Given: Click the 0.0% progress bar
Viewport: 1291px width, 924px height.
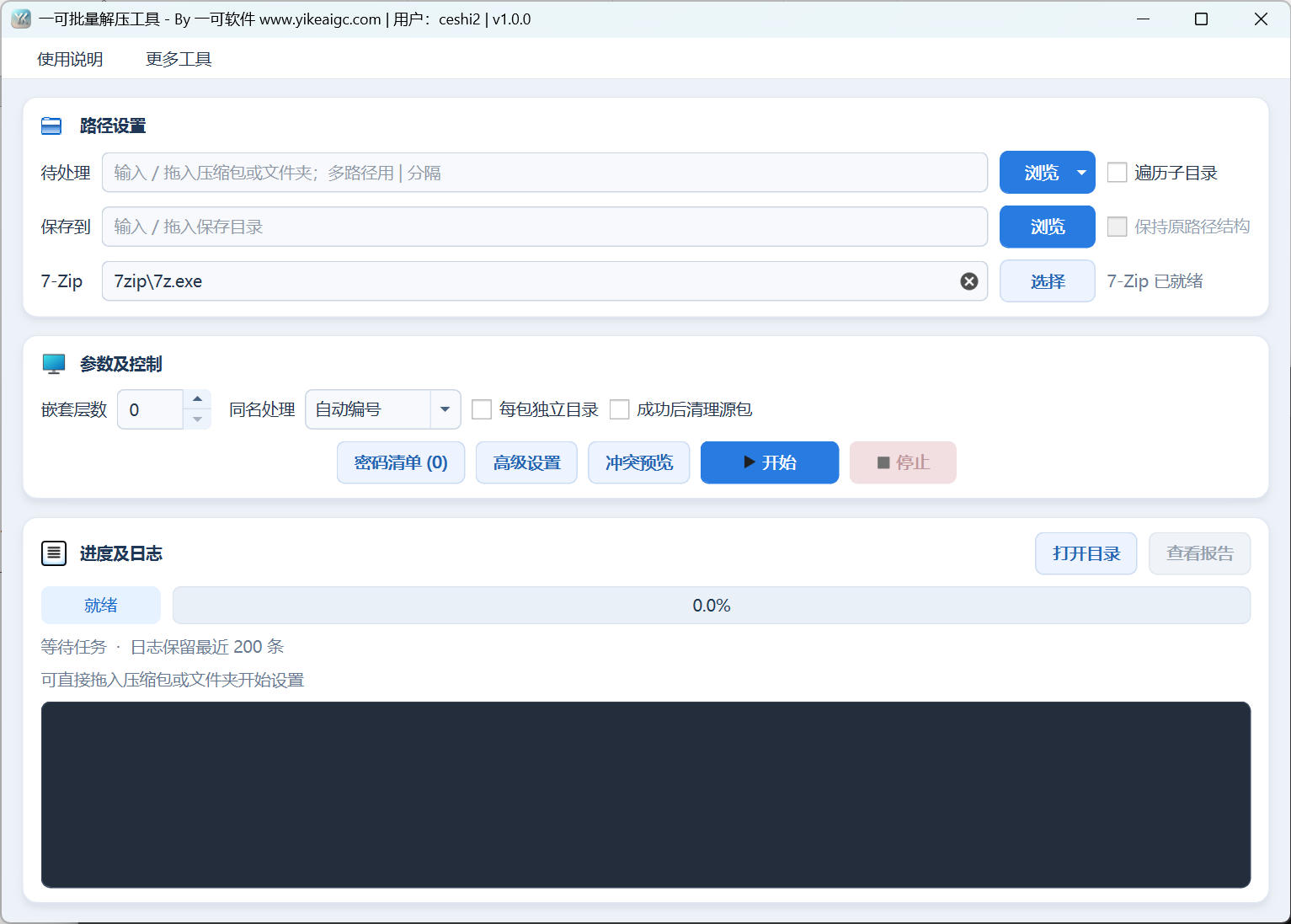Looking at the screenshot, I should 712,606.
